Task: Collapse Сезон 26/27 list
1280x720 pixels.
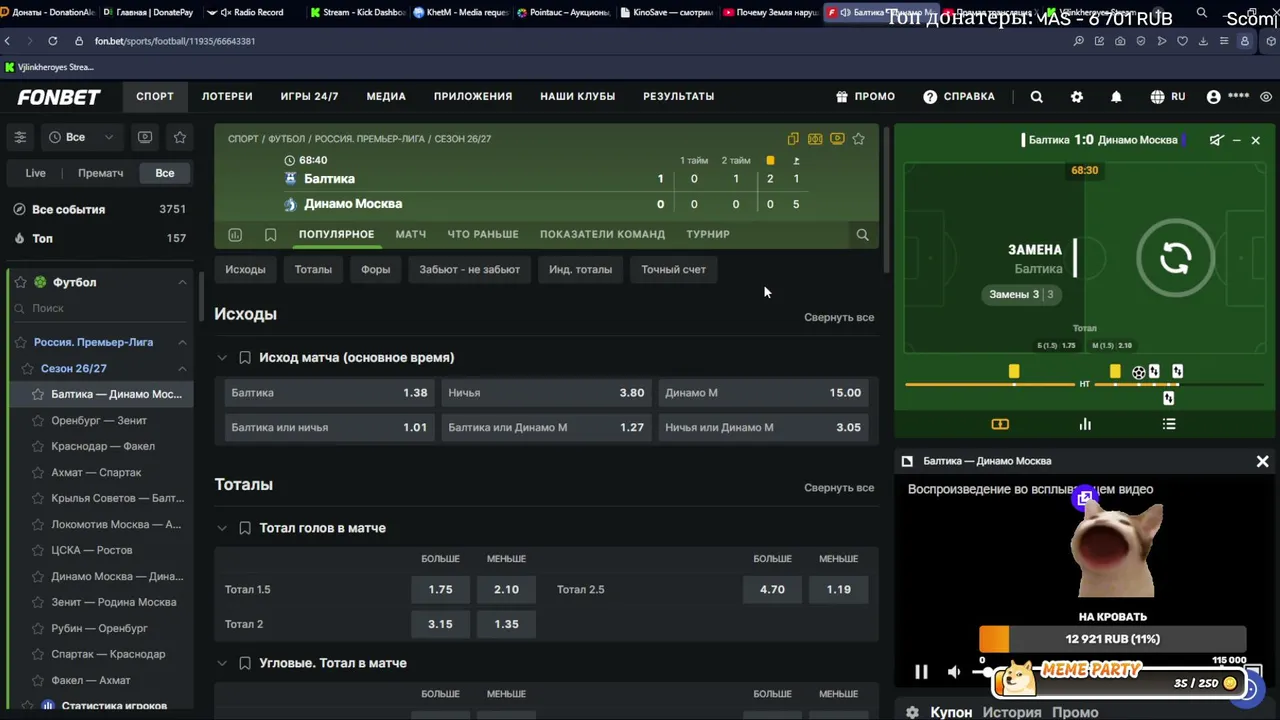Action: [182, 368]
